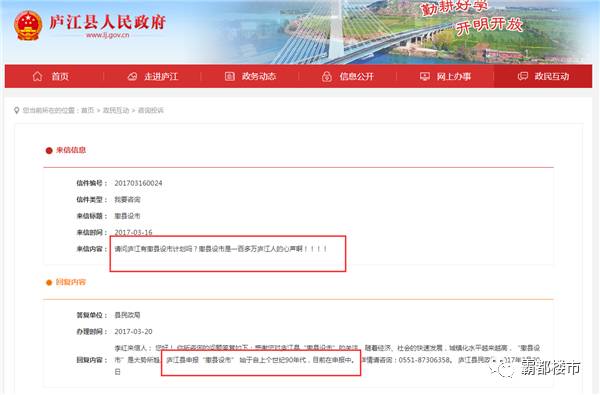600x395 pixels.
Task: Click the icon beside 走进庐江
Action: pyautogui.click(x=132, y=77)
